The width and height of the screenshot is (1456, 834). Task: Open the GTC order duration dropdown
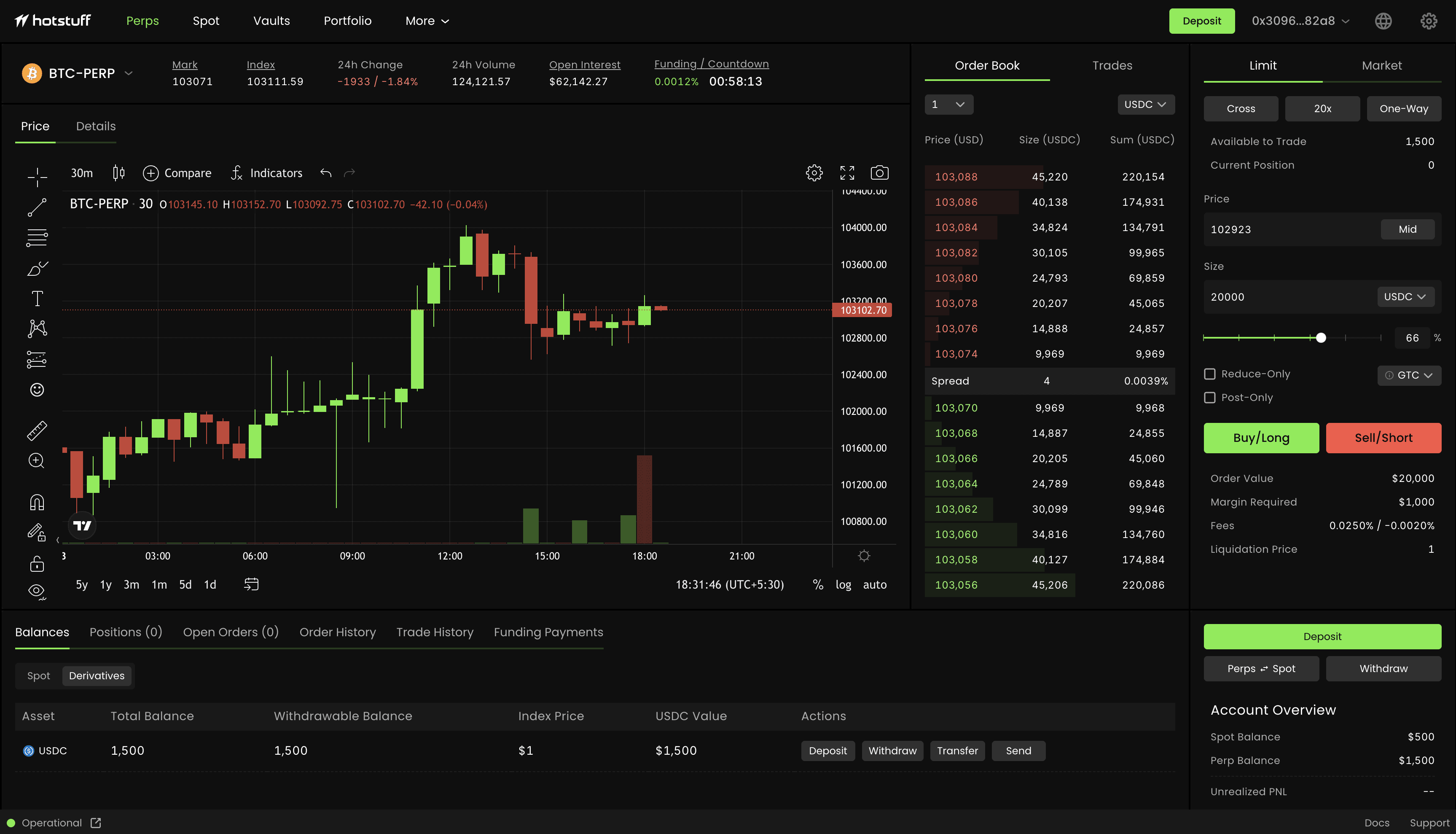pos(1409,375)
